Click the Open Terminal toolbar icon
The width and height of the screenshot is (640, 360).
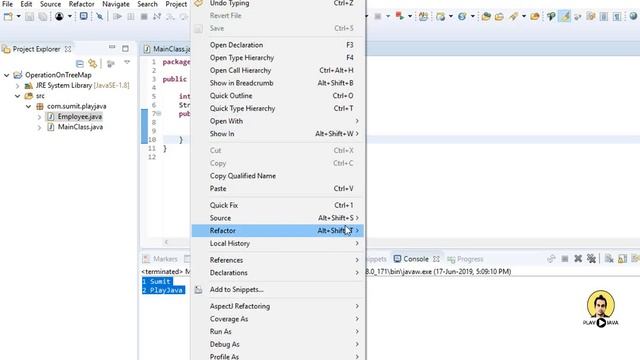click(83, 16)
